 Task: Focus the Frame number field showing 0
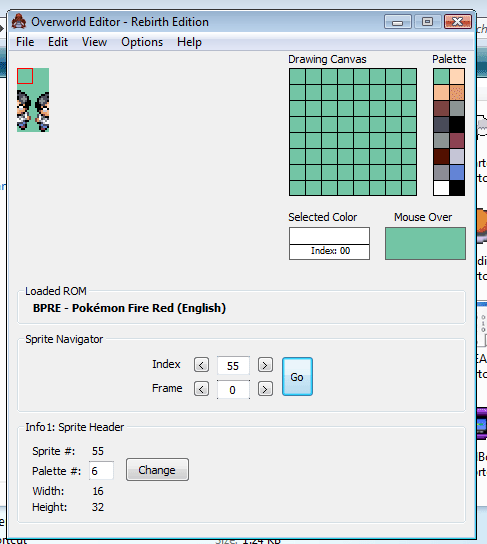(233, 389)
